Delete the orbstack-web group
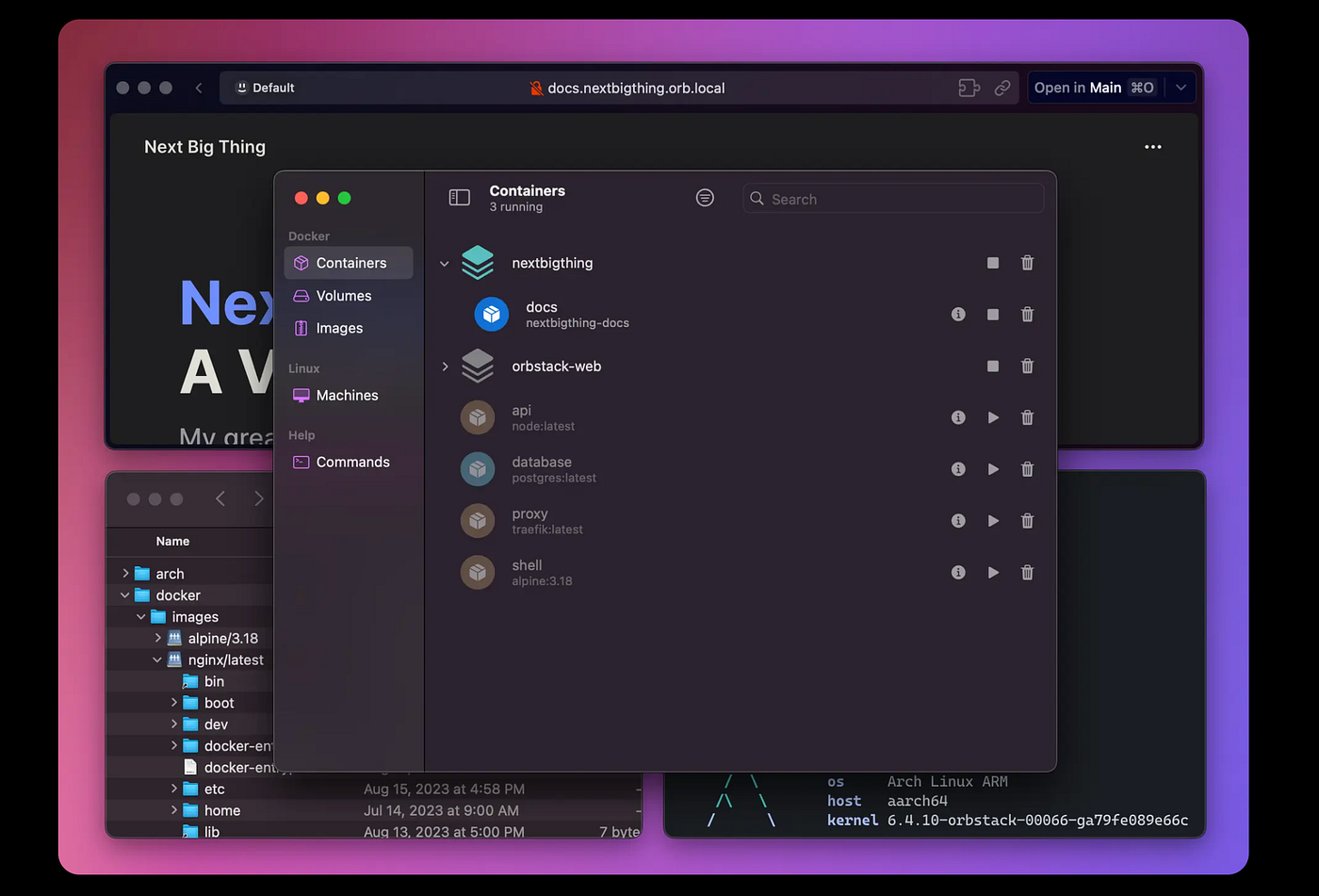The height and width of the screenshot is (896, 1319). [1028, 366]
